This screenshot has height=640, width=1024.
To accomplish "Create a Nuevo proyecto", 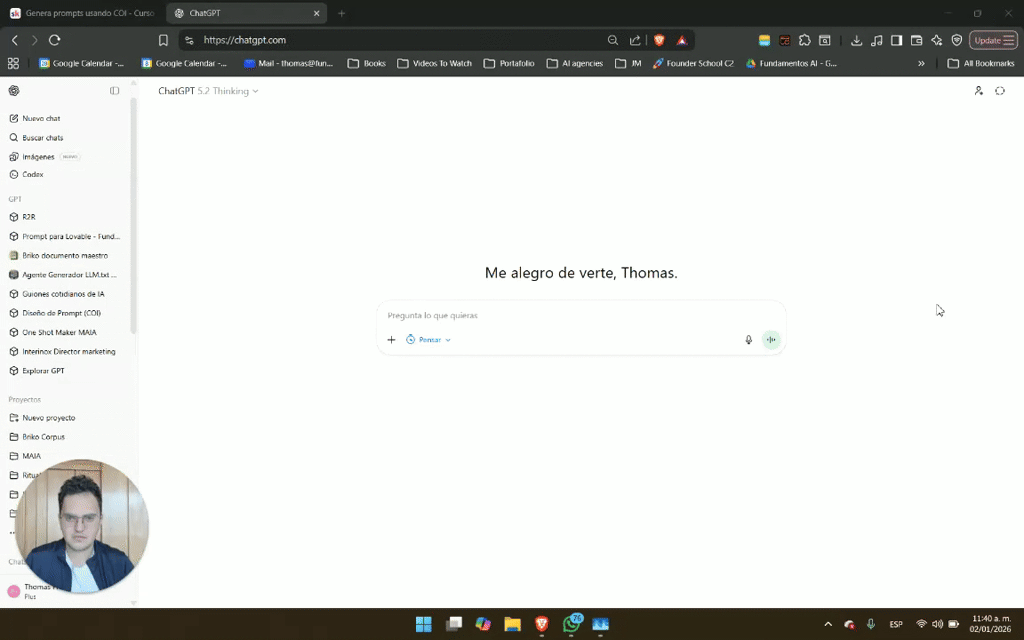I will [x=42, y=418].
